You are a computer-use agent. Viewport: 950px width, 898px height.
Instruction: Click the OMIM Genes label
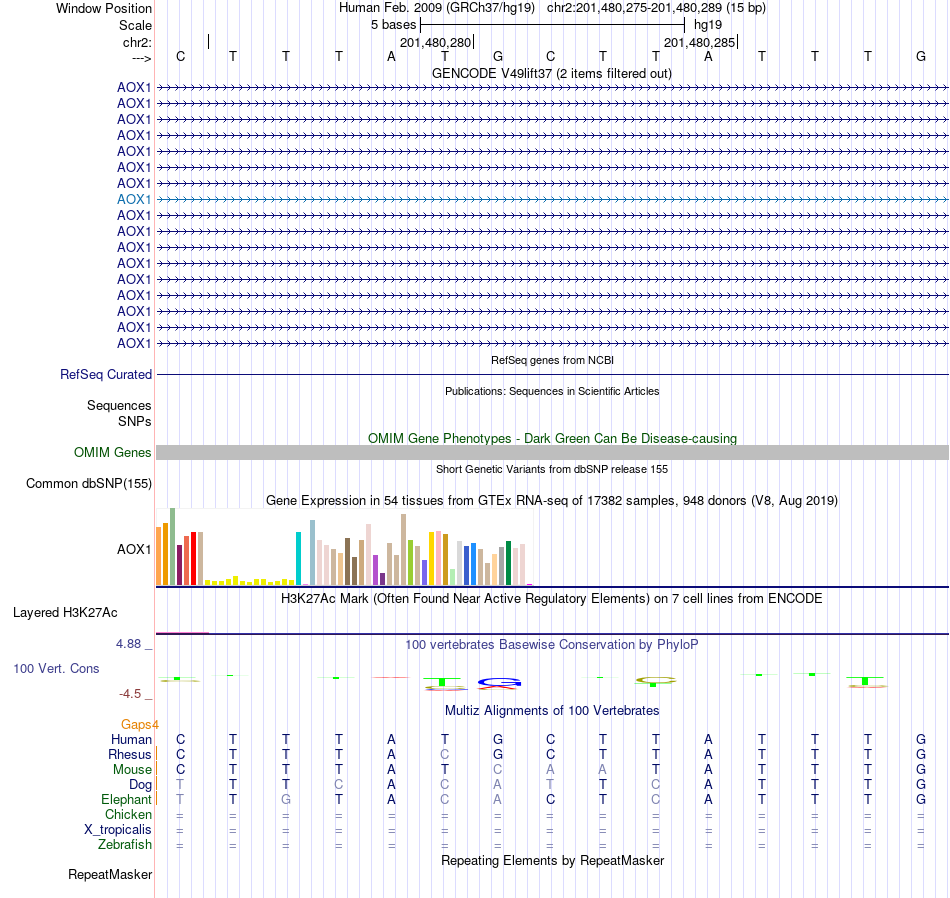(113, 453)
